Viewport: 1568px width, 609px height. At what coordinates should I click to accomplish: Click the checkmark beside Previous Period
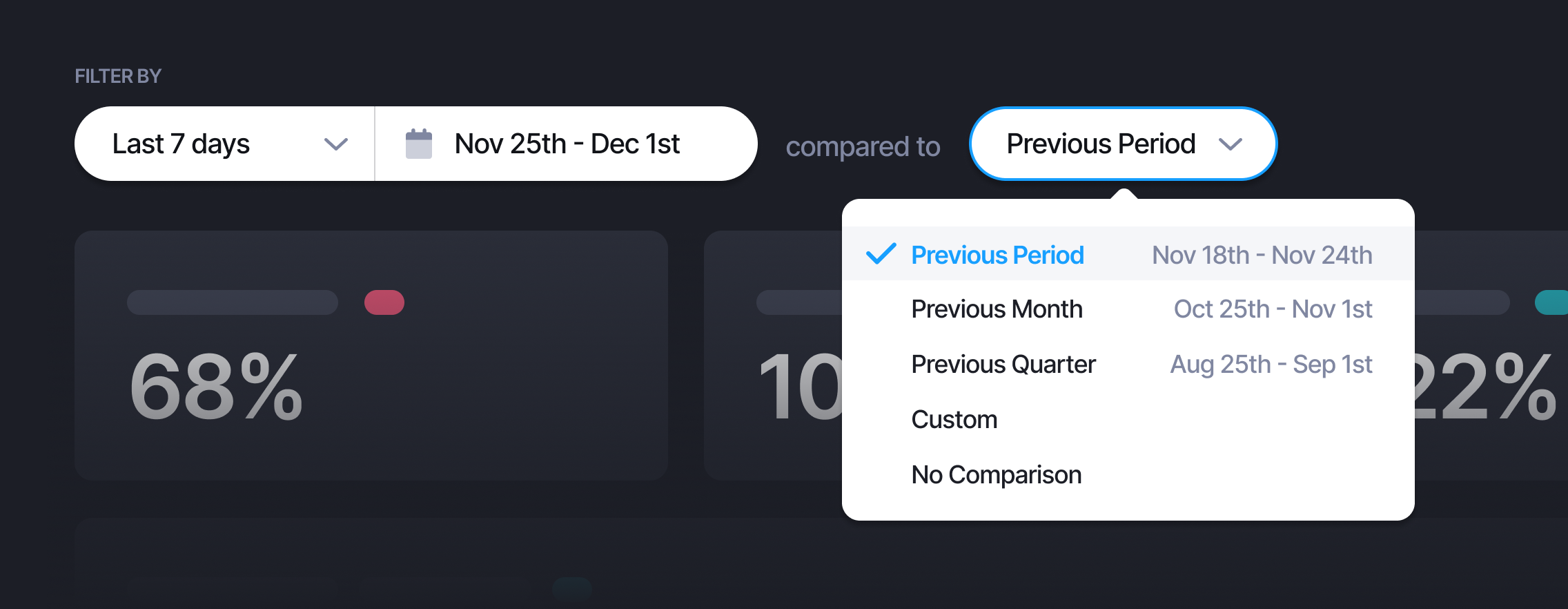click(880, 255)
